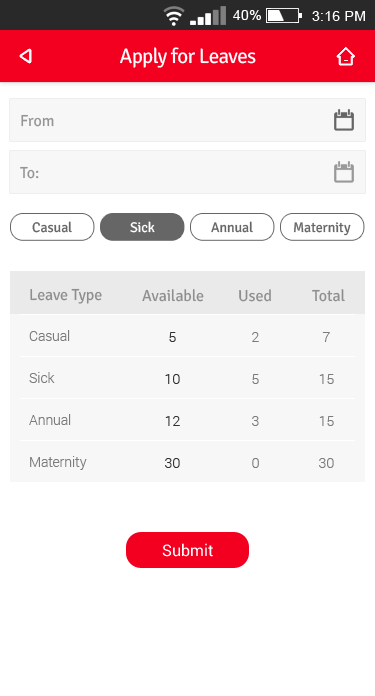The image size is (375, 696).
Task: Tap the battery status icon
Action: [x=284, y=16]
